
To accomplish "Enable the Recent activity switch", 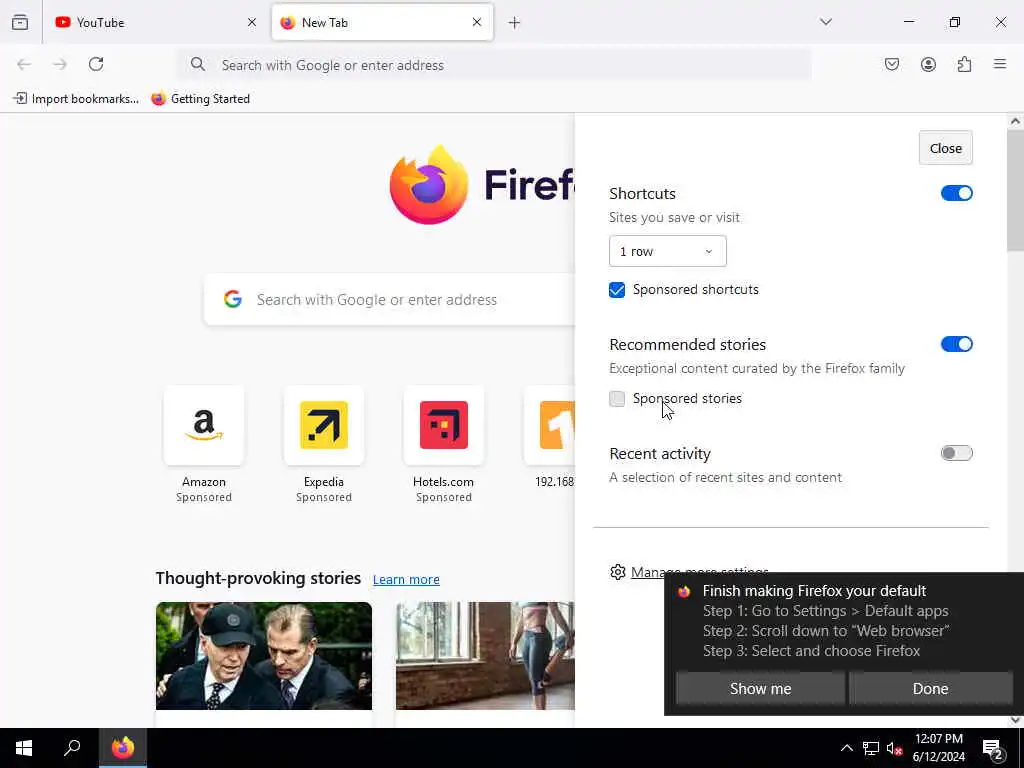I will (x=956, y=453).
